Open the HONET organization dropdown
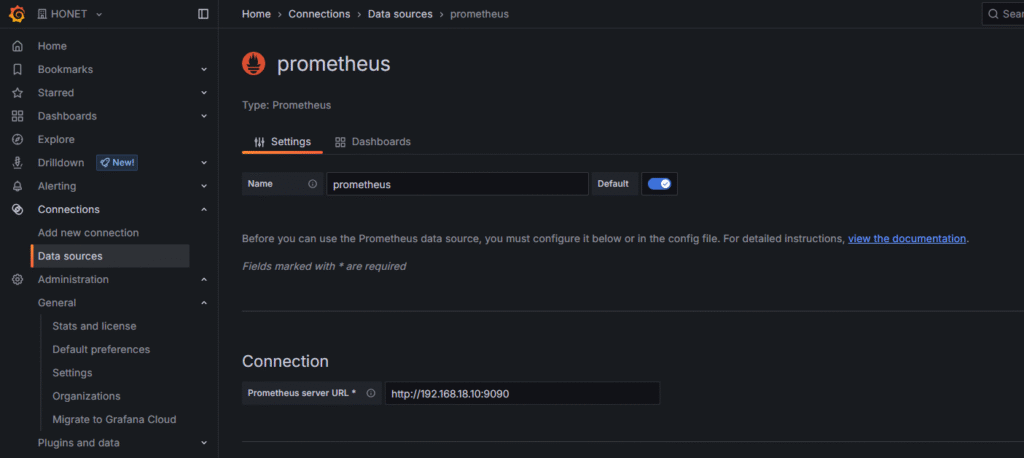Viewport: 1024px width, 458px height. pos(70,14)
